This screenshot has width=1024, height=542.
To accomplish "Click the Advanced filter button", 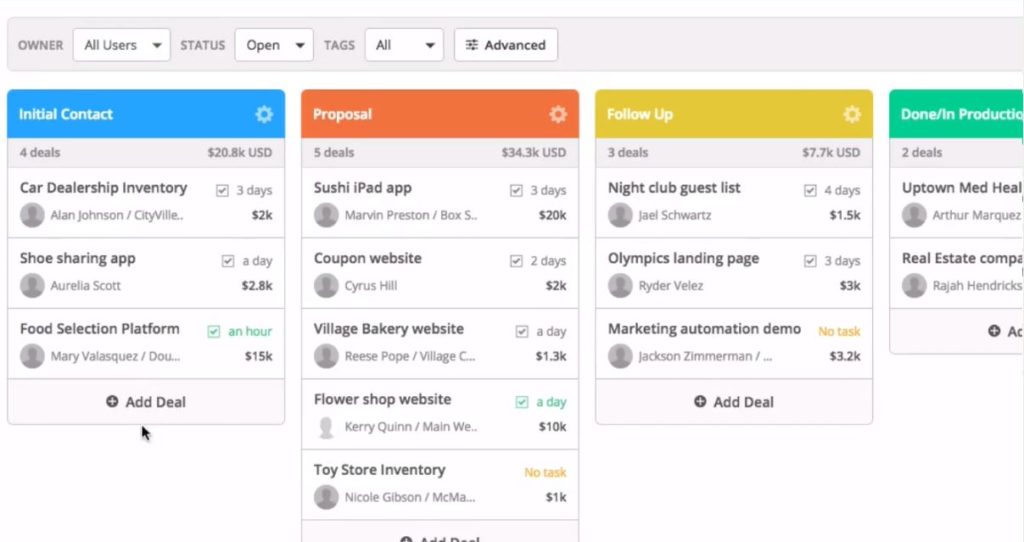I will [x=506, y=45].
